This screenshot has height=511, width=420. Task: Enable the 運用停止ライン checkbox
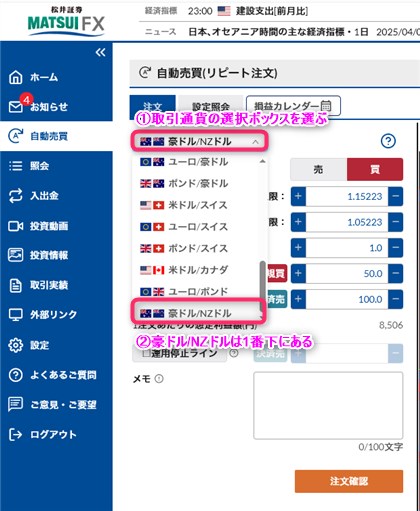[146, 353]
